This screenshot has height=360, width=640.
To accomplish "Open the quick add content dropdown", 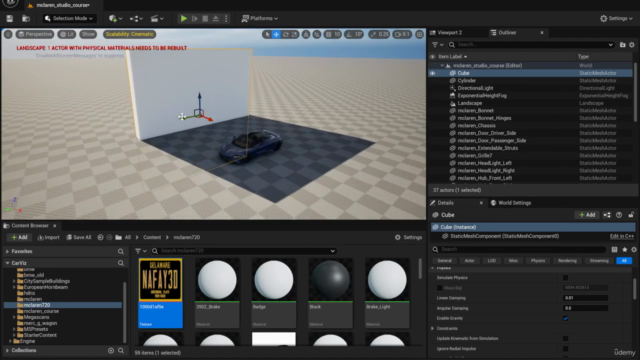I will [x=116, y=18].
